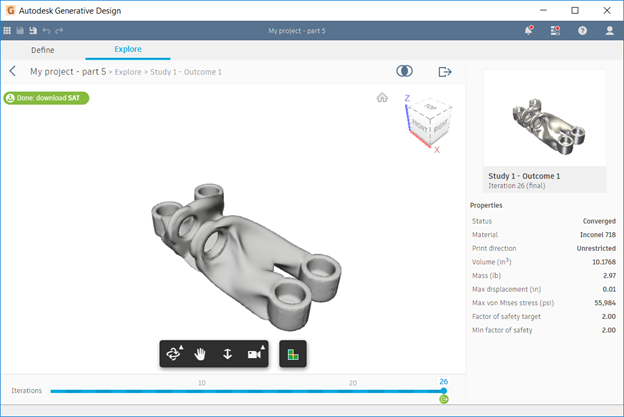Viewport: 624px width, 417px height.
Task: Click the max displacement value 0.01
Action: tap(609, 289)
